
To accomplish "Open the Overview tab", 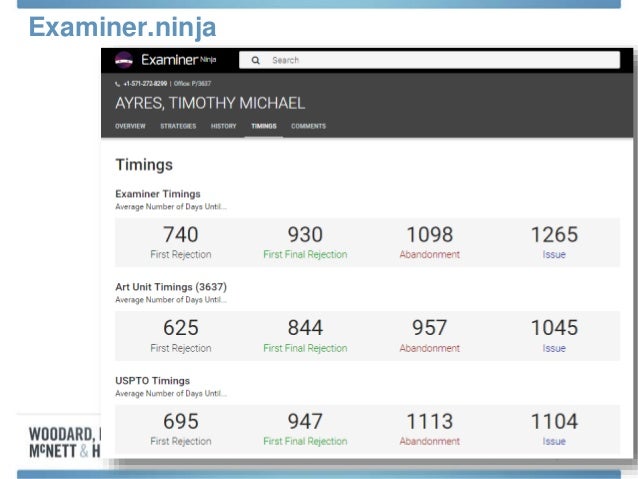I will [130, 126].
